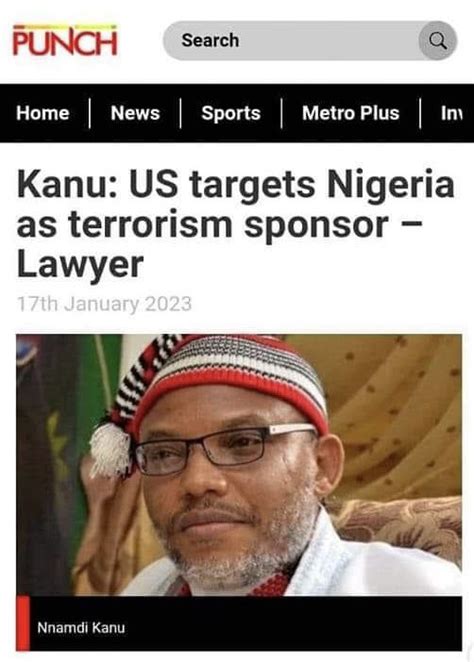
Task: Click the 17th January 2023 date
Action: click(x=104, y=304)
